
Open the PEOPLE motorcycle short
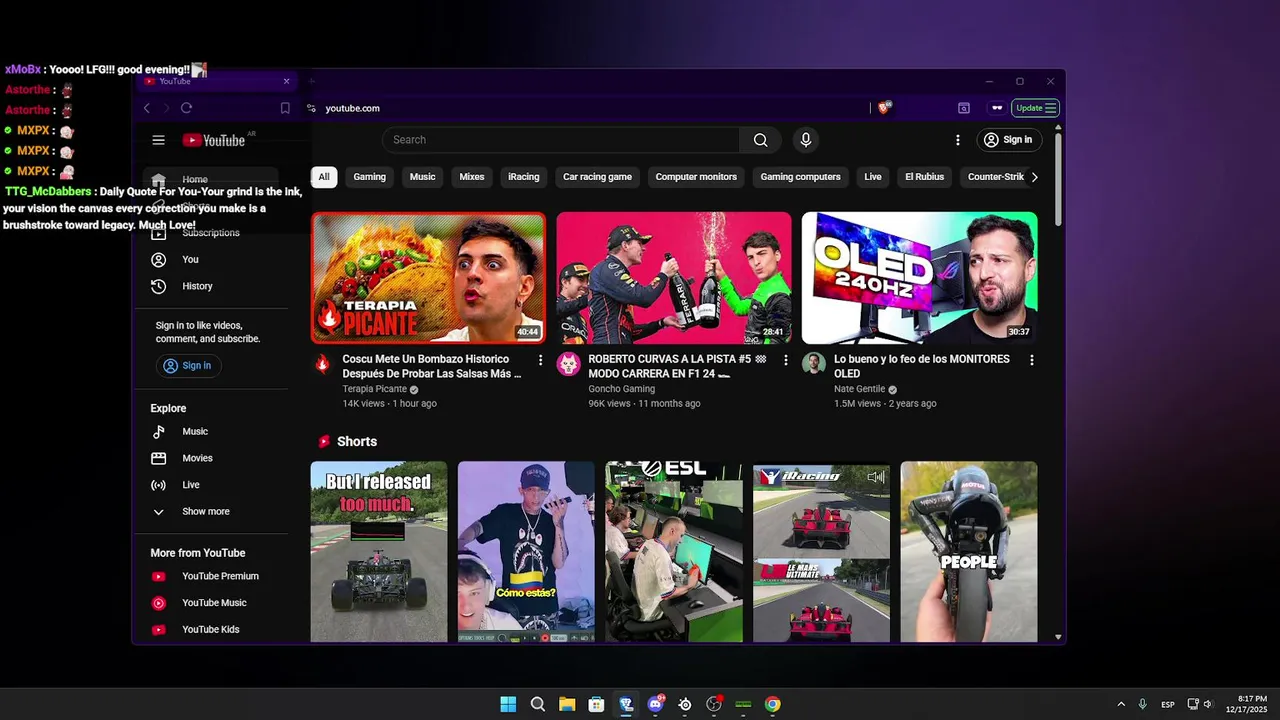pos(969,551)
